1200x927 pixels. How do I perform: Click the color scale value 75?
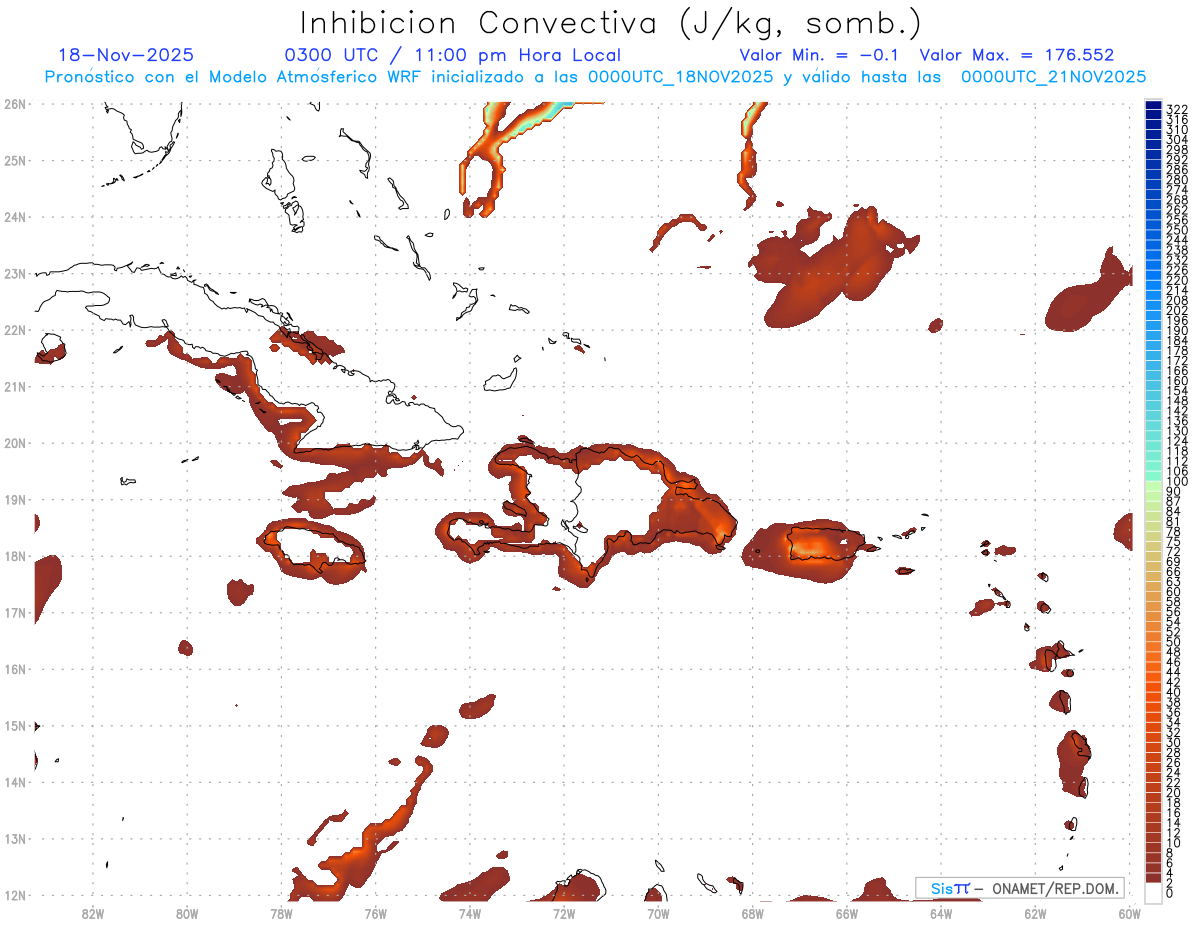click(1174, 541)
